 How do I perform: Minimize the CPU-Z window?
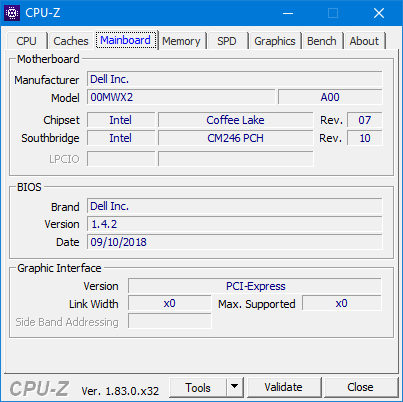click(x=288, y=13)
